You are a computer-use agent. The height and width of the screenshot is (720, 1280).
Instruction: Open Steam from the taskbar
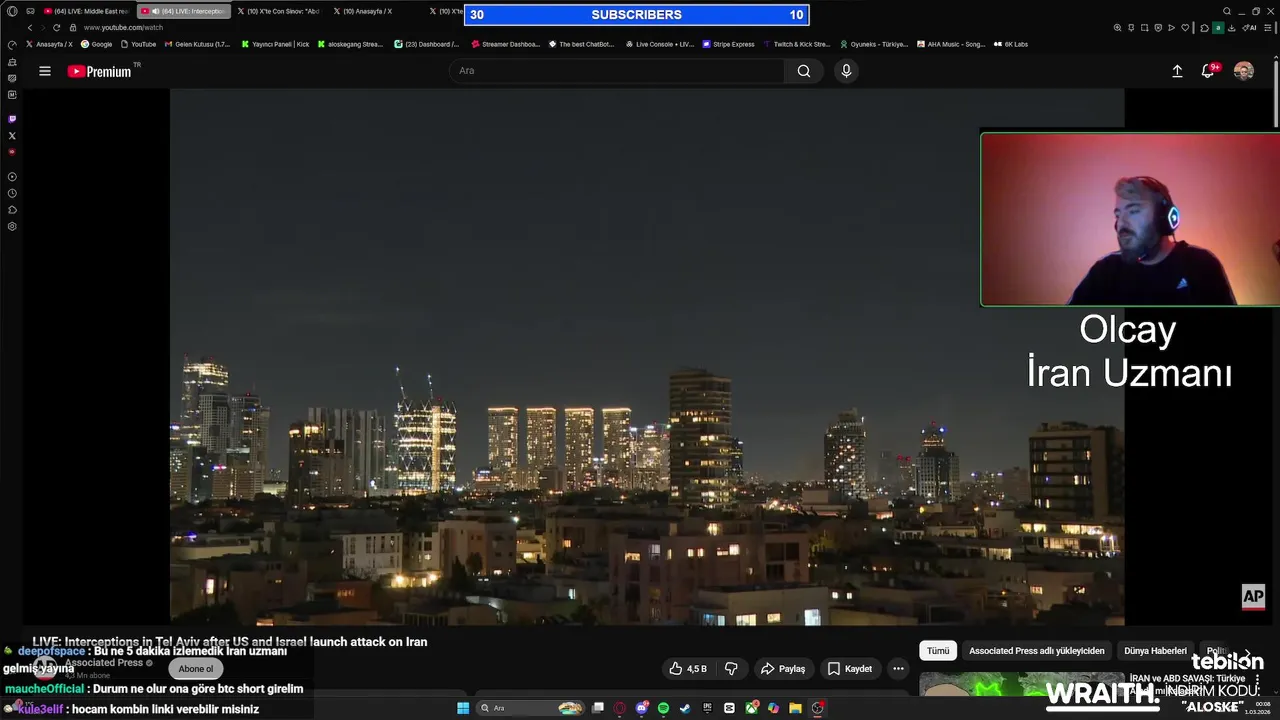tap(685, 708)
